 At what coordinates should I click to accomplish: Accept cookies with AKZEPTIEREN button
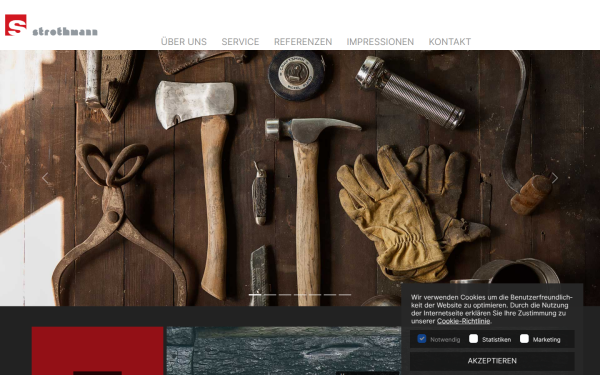coord(492,361)
